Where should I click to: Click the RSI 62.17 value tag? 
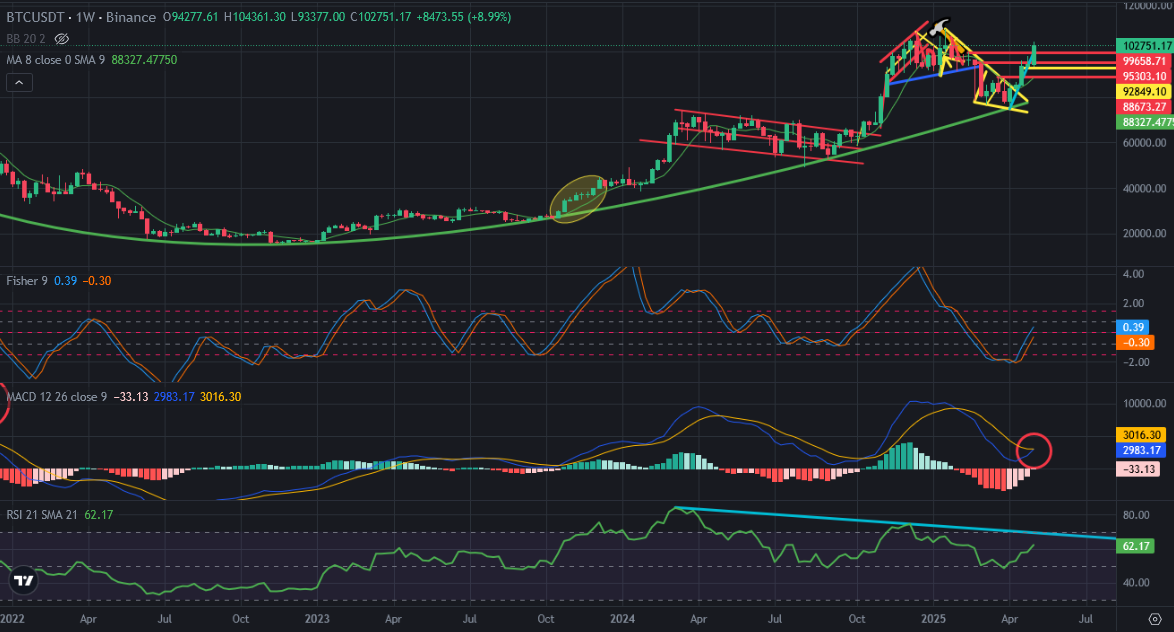1135,546
